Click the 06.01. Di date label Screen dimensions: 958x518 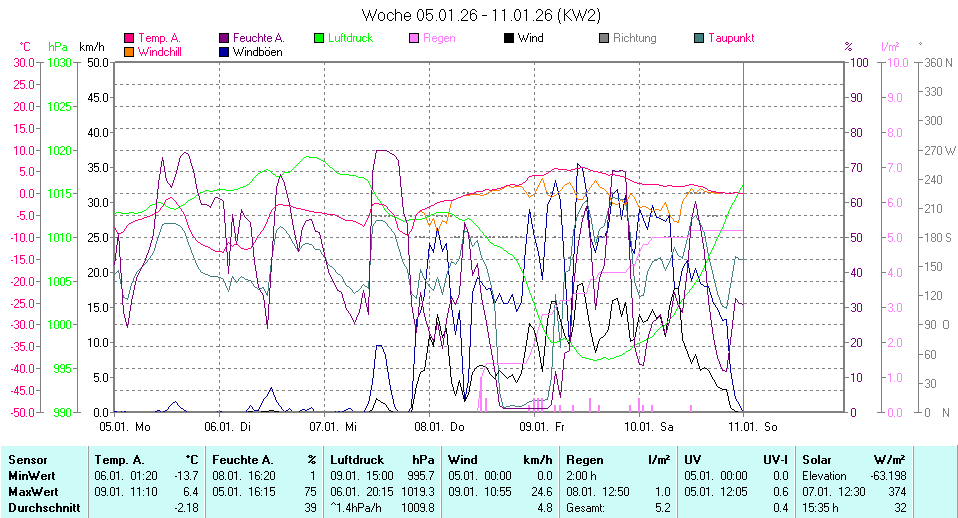[x=231, y=426]
